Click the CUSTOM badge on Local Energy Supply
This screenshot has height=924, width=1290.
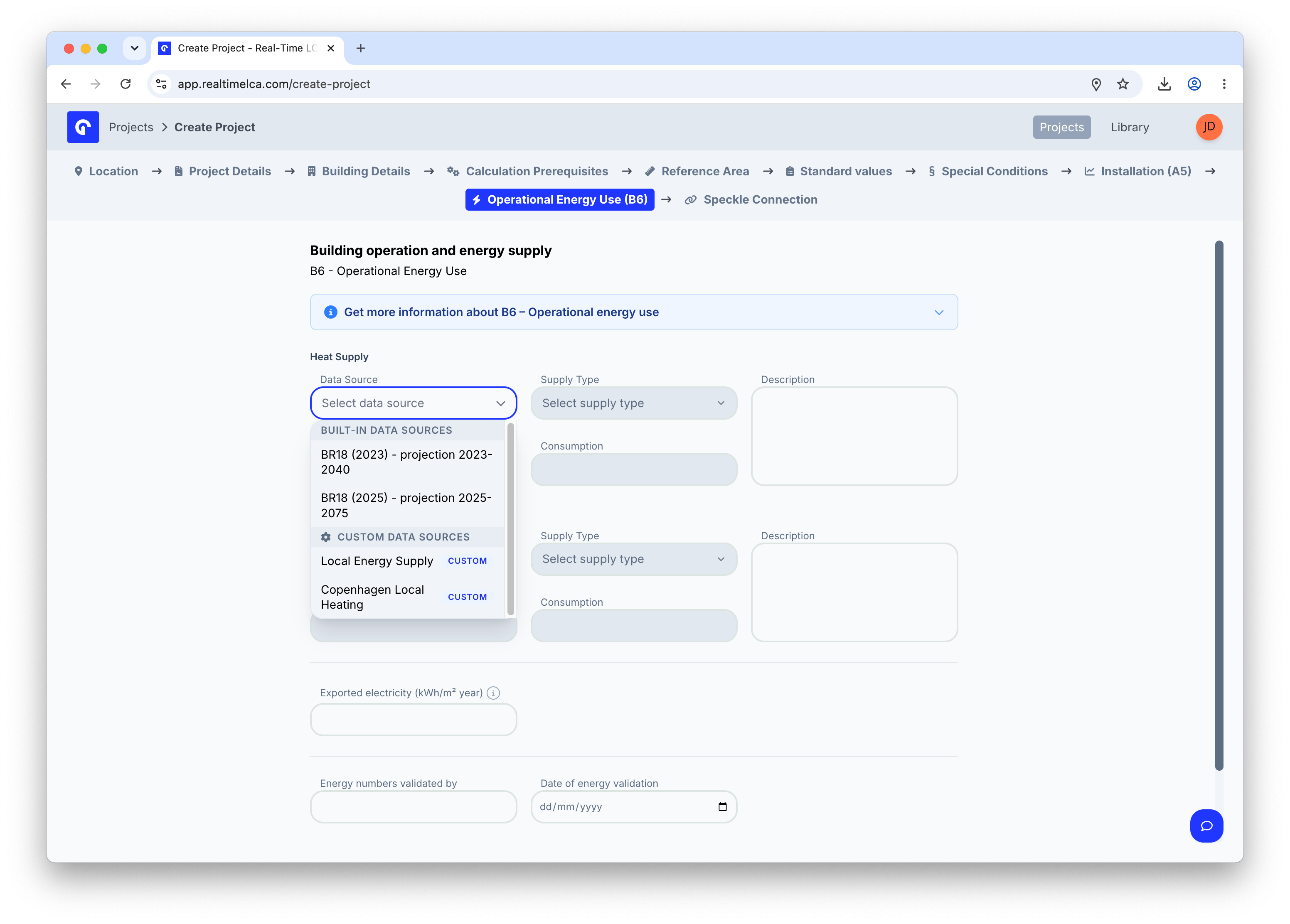[x=467, y=560]
